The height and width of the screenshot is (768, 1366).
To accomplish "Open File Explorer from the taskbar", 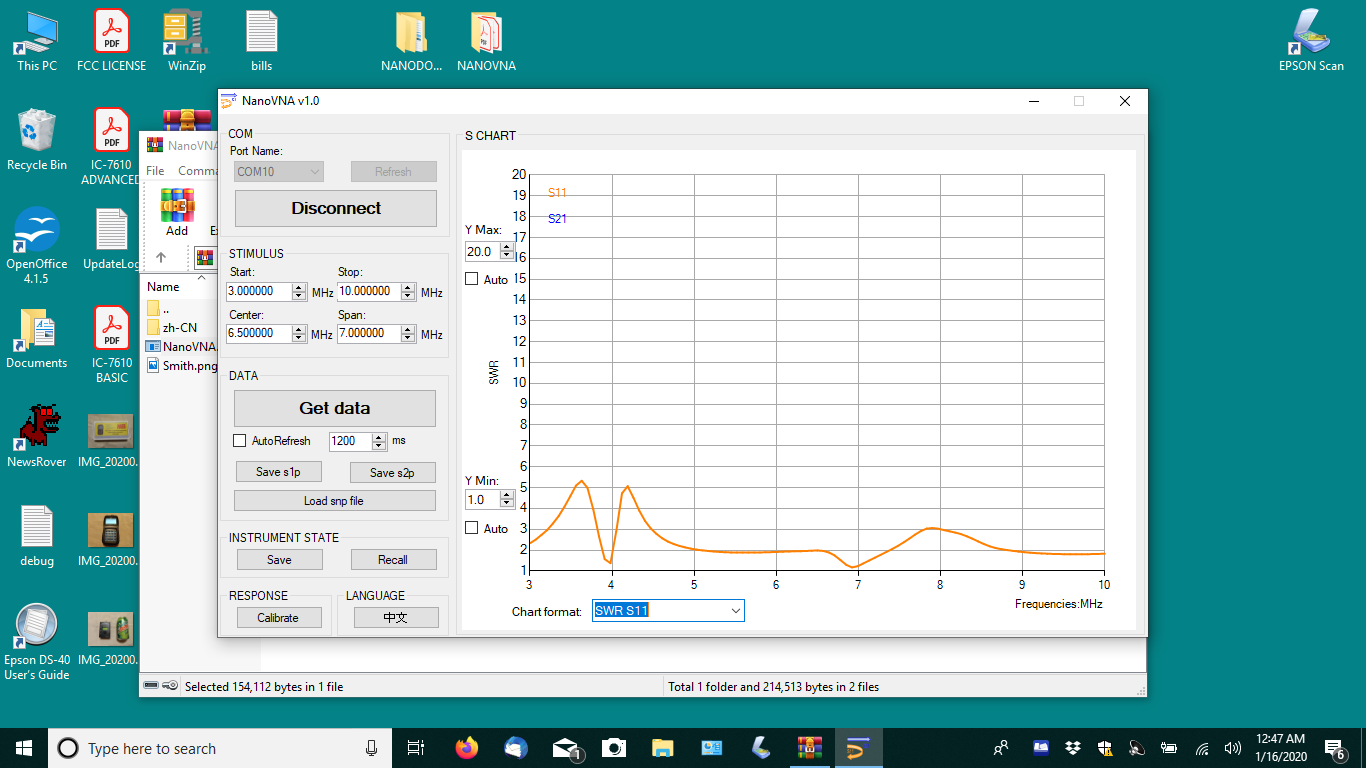I will tap(662, 748).
